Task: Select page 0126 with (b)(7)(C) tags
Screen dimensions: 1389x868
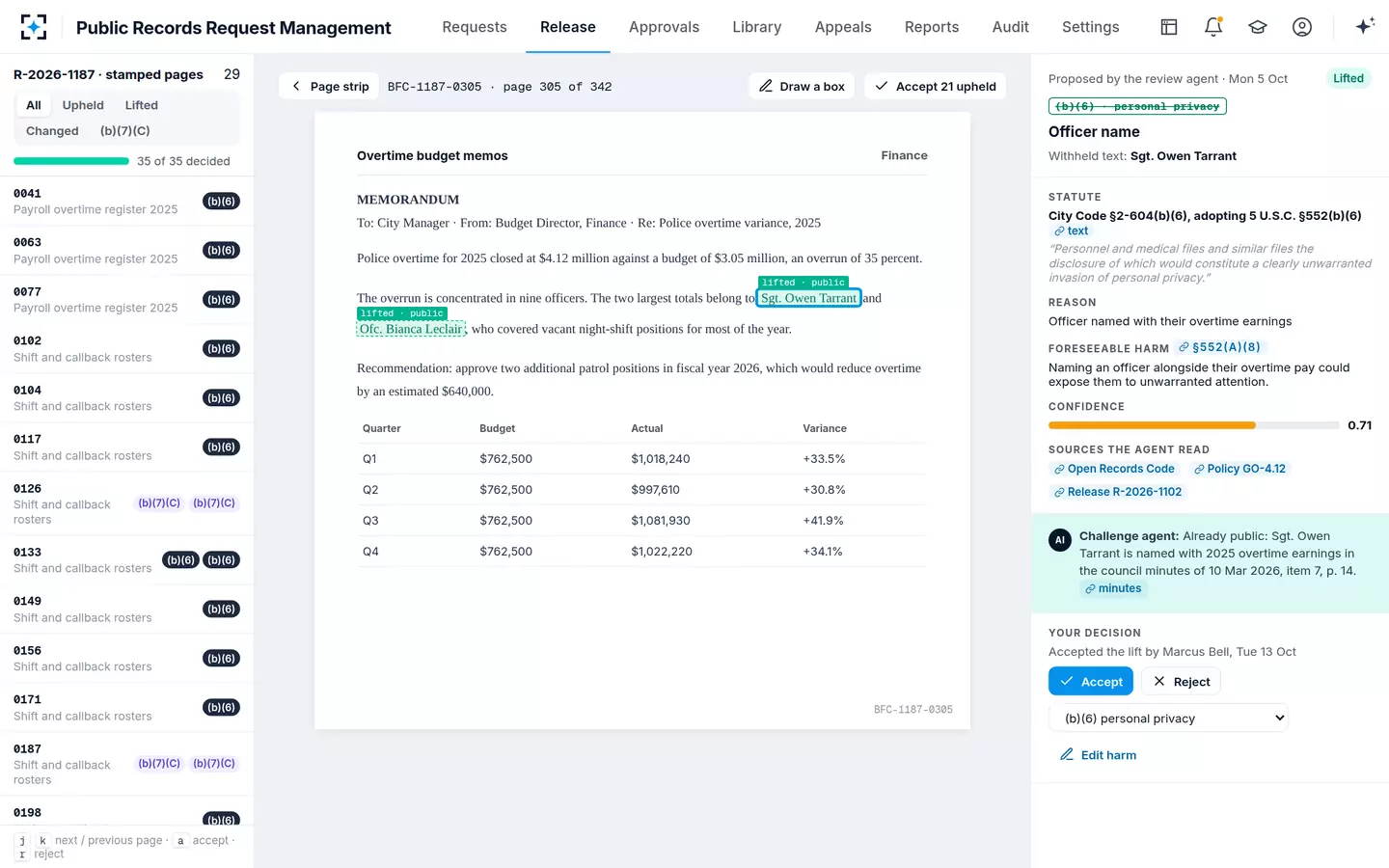Action: tap(126, 504)
